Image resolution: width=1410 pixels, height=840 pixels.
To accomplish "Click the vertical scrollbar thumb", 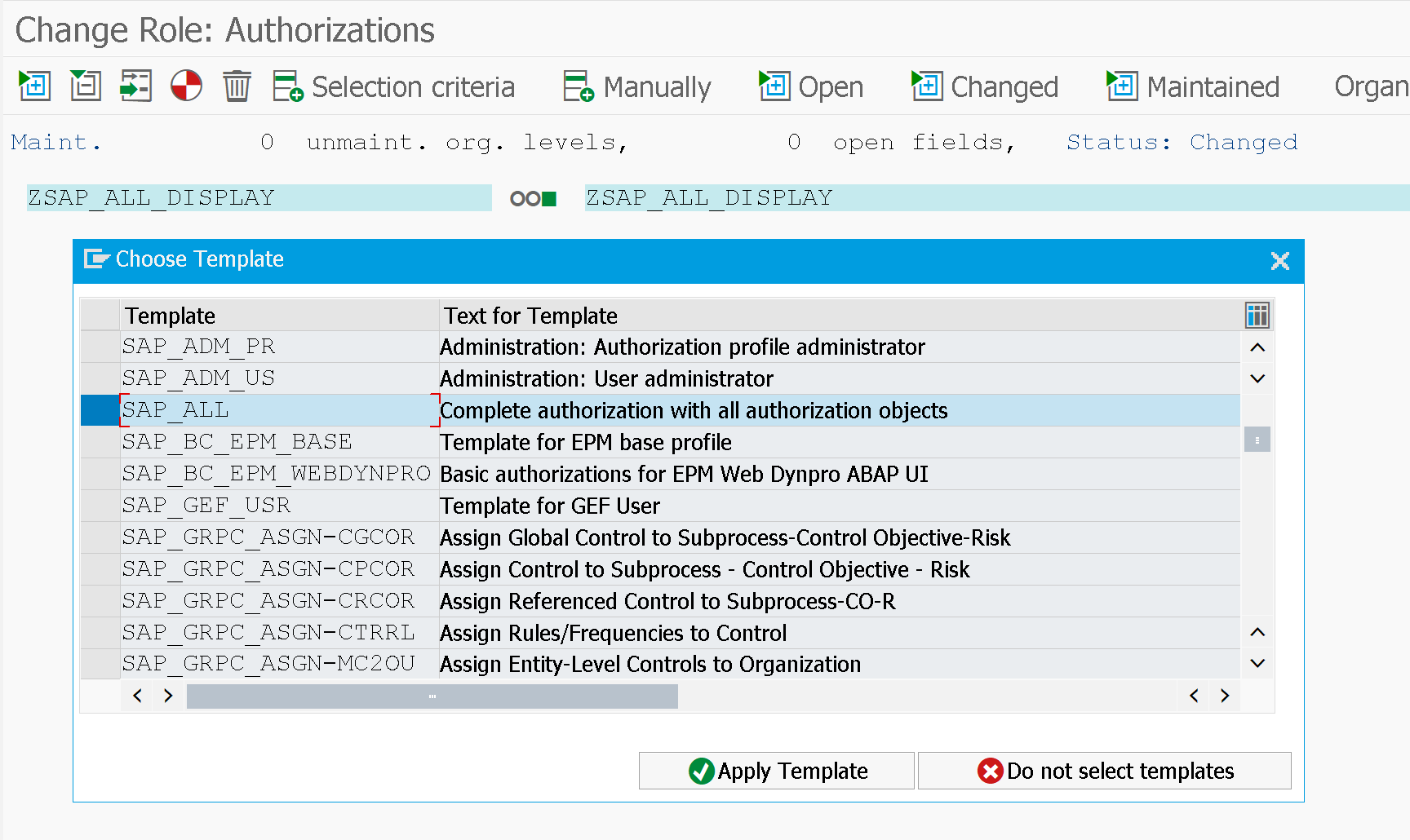I will pos(1257,440).
